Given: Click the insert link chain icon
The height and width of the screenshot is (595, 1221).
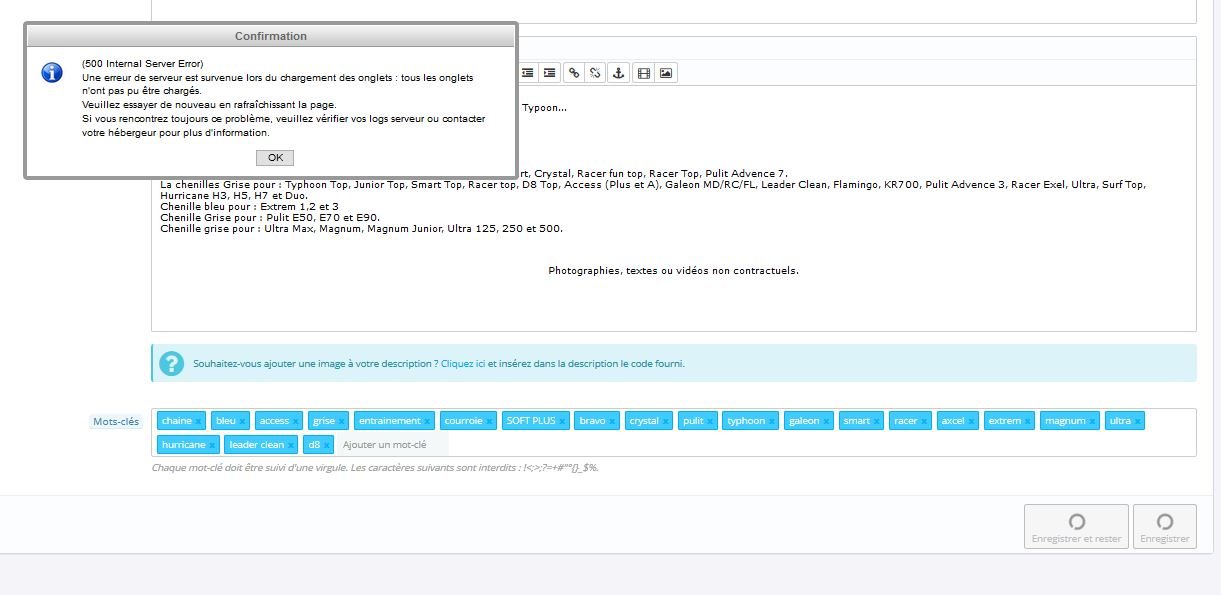Looking at the screenshot, I should (574, 73).
